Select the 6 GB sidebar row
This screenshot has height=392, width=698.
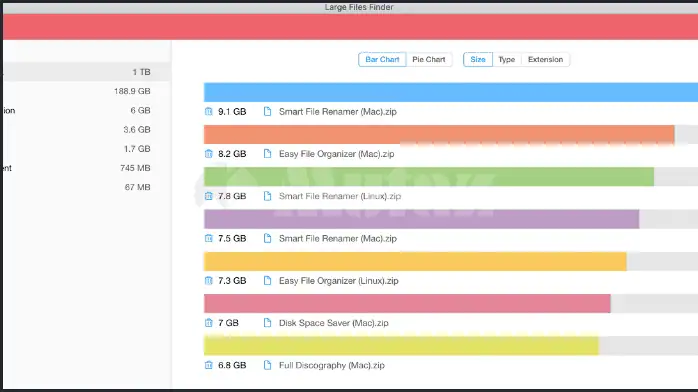pyautogui.click(x=87, y=110)
